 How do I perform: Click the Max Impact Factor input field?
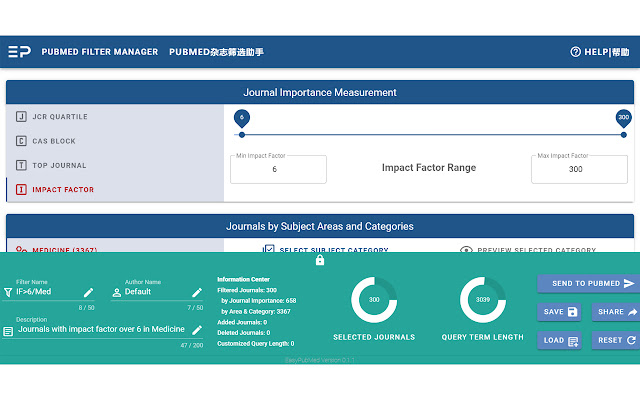coord(578,170)
